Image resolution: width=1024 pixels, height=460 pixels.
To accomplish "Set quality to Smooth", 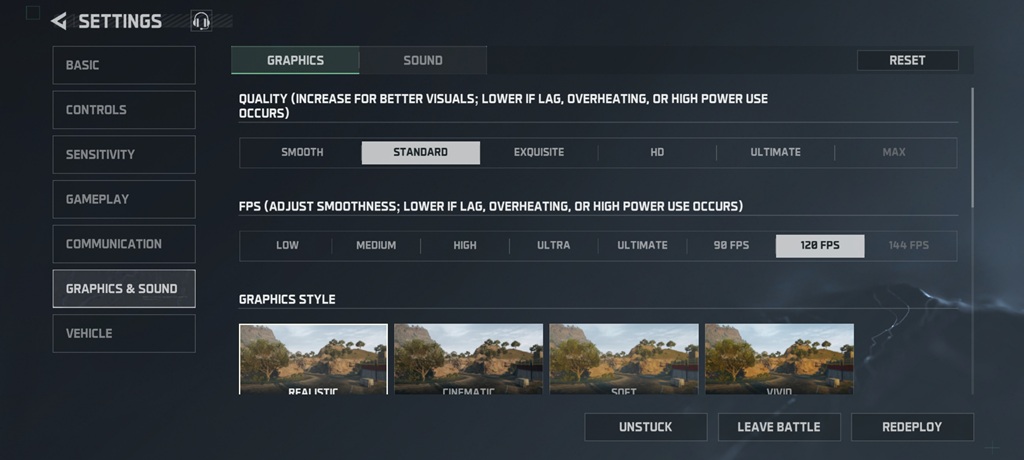I will [302, 152].
